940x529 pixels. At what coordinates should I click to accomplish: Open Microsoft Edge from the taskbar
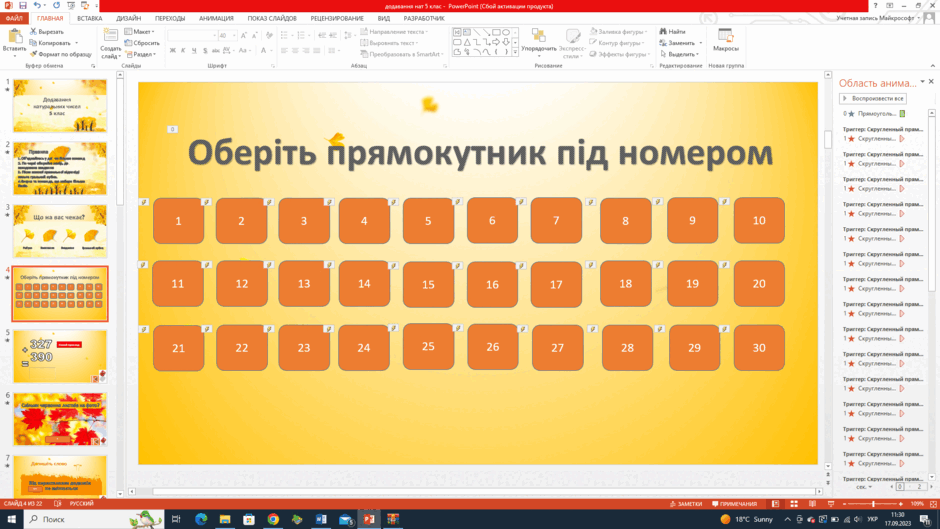click(201, 519)
